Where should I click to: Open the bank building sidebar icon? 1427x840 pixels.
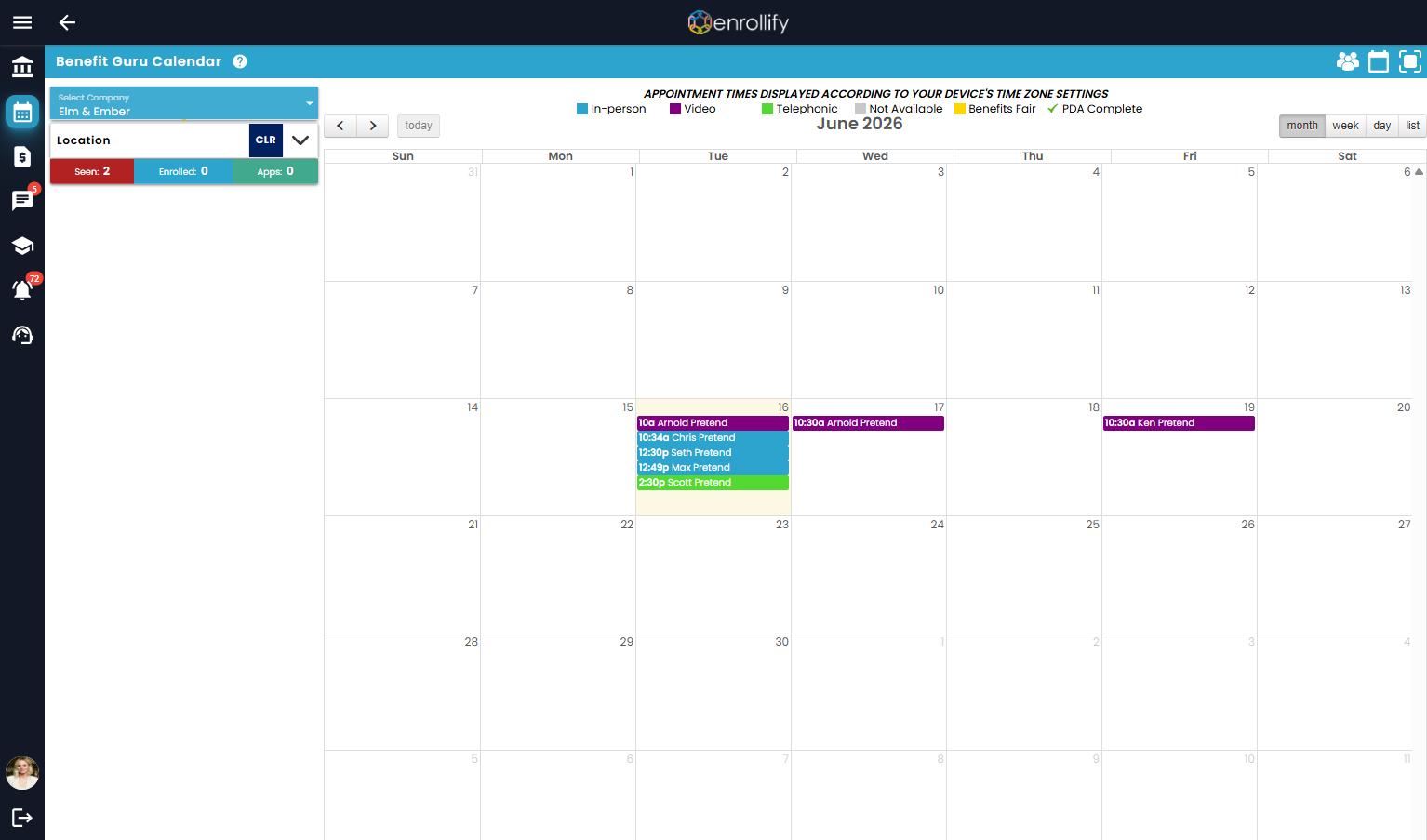22,67
